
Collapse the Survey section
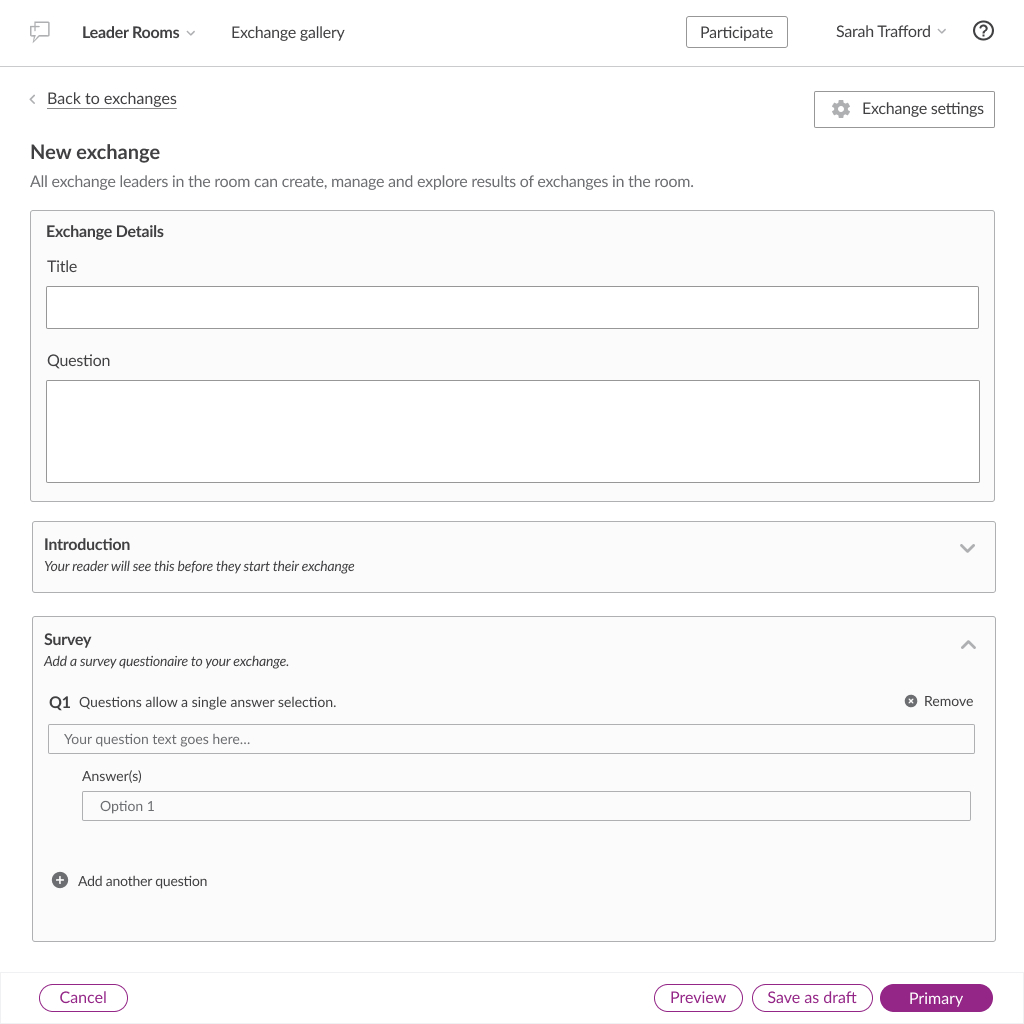(967, 645)
